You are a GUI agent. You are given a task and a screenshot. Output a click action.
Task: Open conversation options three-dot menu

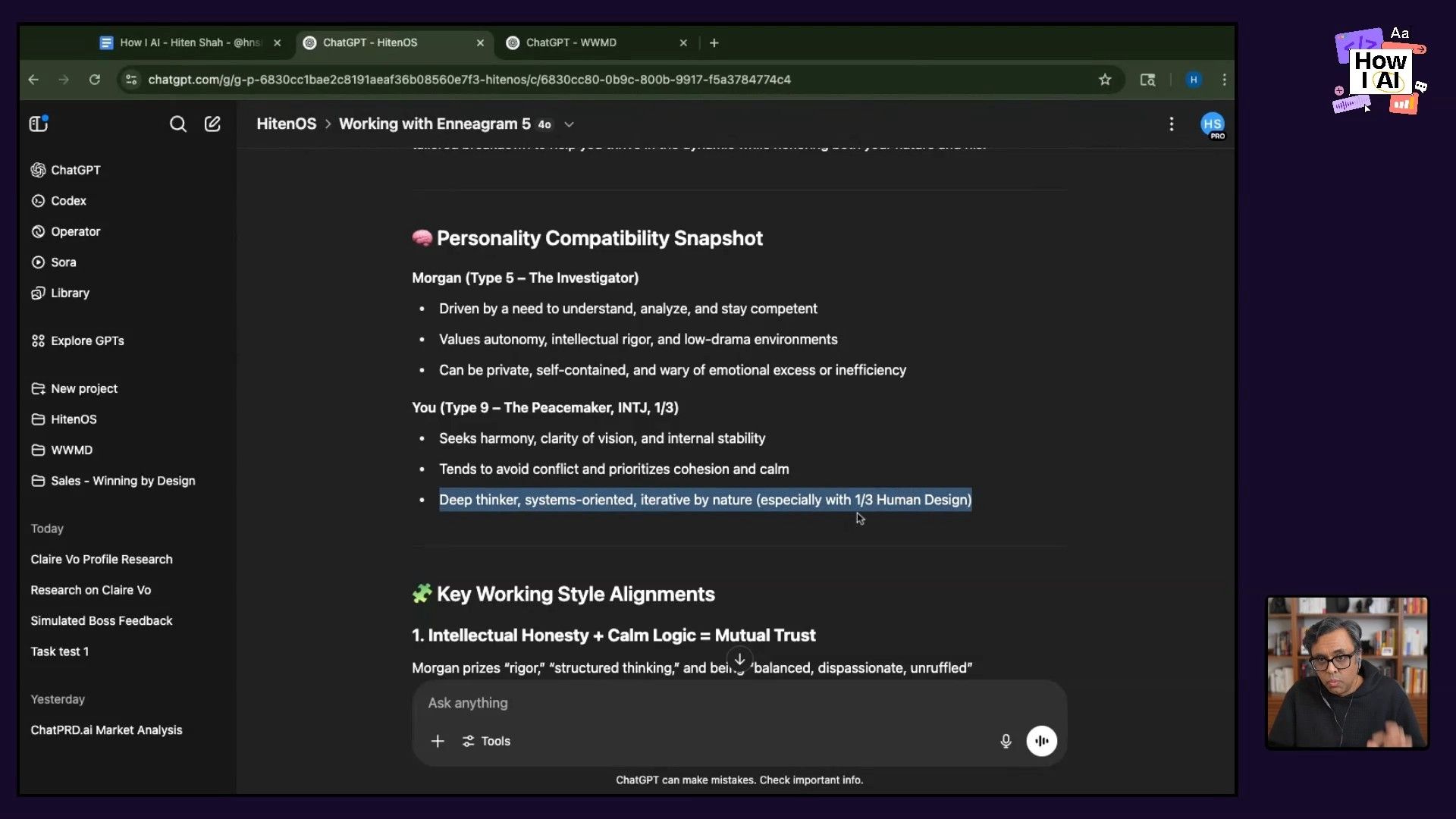(x=1172, y=124)
